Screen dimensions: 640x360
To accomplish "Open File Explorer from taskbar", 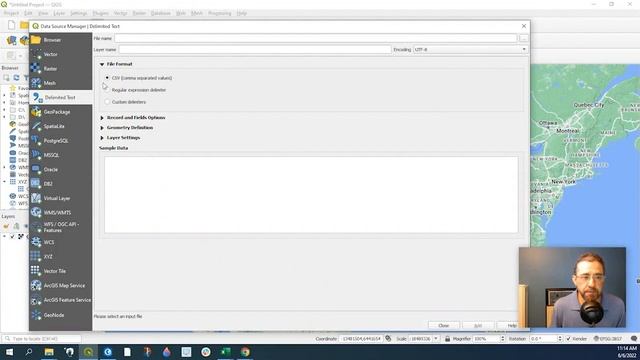I will click(x=49, y=352).
